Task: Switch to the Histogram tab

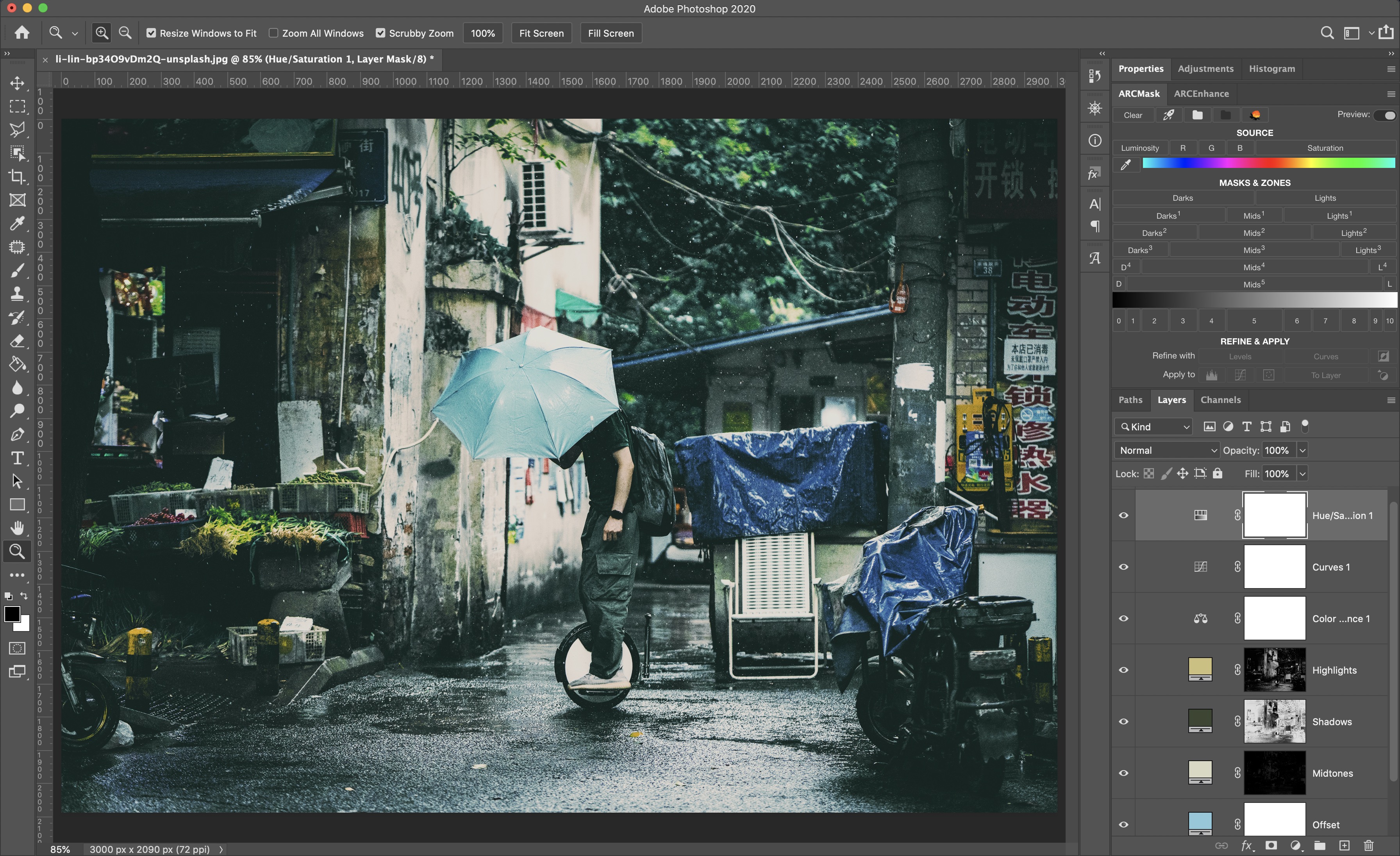Action: 1271,69
